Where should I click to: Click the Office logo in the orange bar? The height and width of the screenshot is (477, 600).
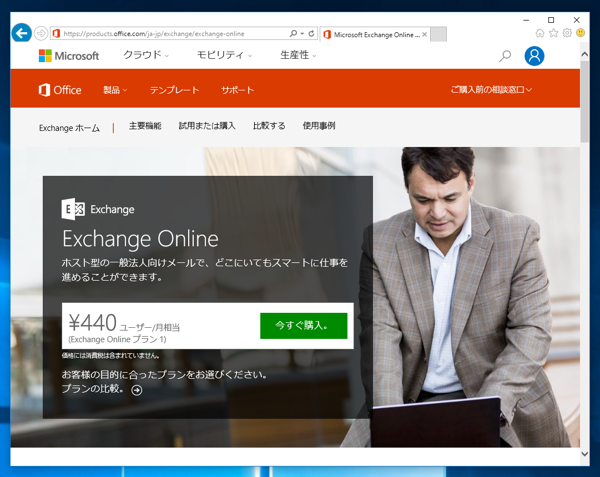point(60,90)
